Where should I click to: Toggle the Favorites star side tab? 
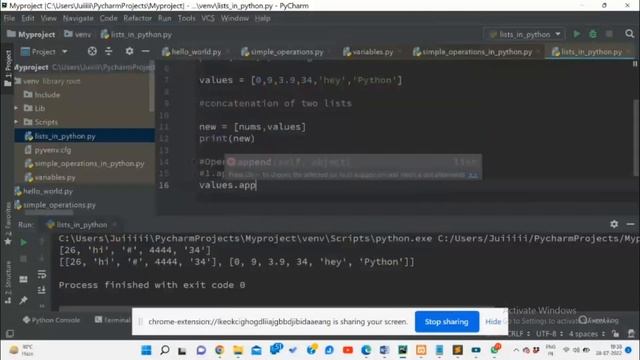point(8,224)
